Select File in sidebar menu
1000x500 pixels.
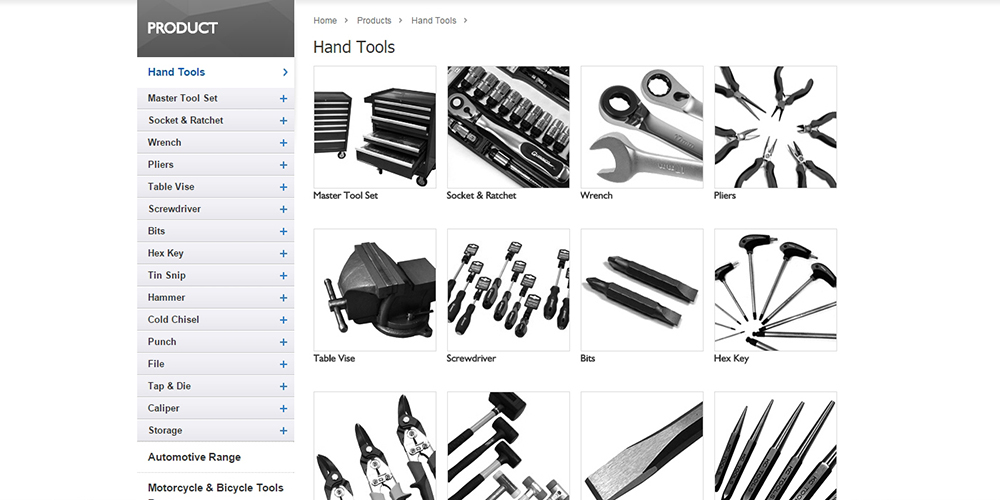coord(156,364)
